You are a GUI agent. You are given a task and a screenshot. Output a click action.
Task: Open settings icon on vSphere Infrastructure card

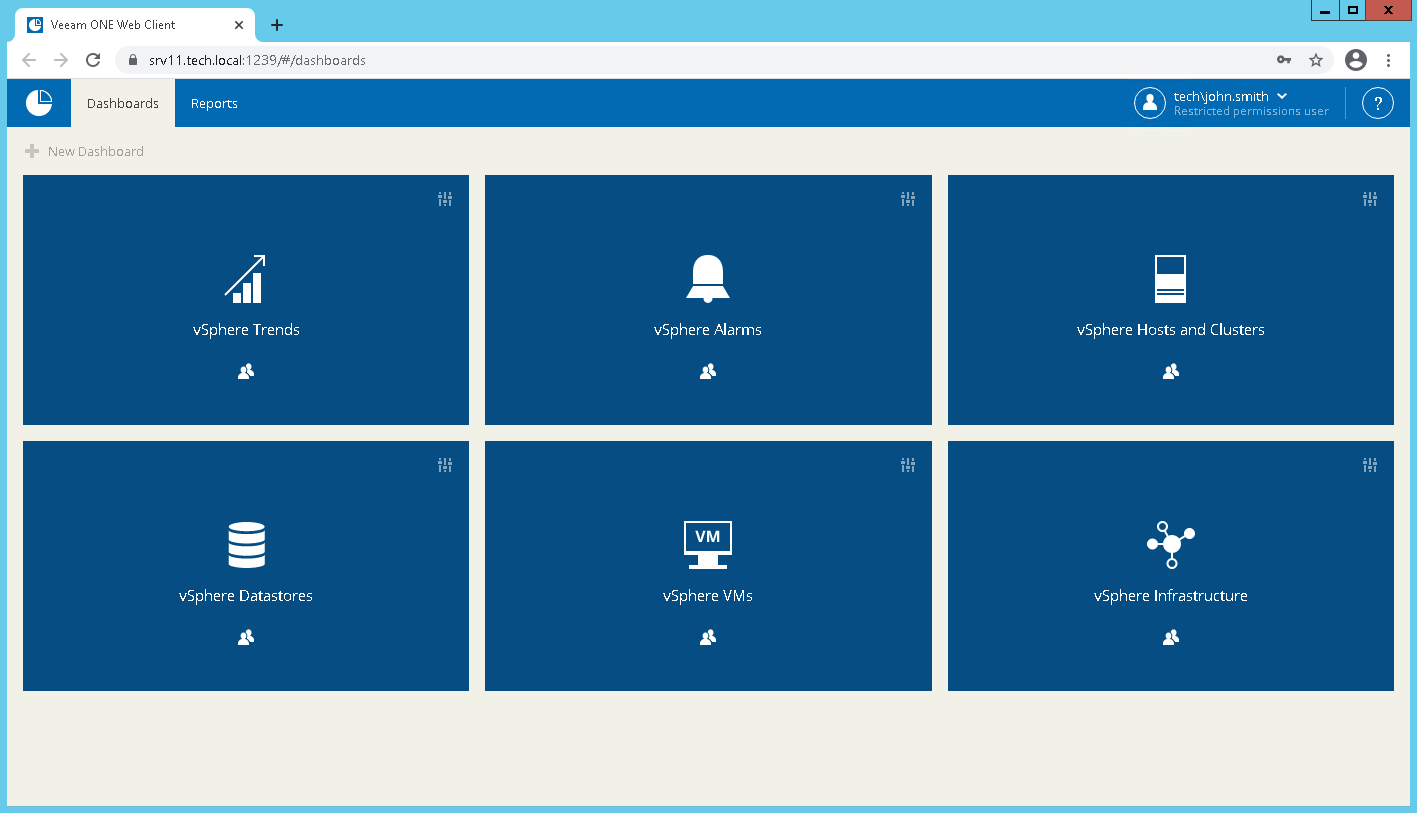coord(1370,465)
